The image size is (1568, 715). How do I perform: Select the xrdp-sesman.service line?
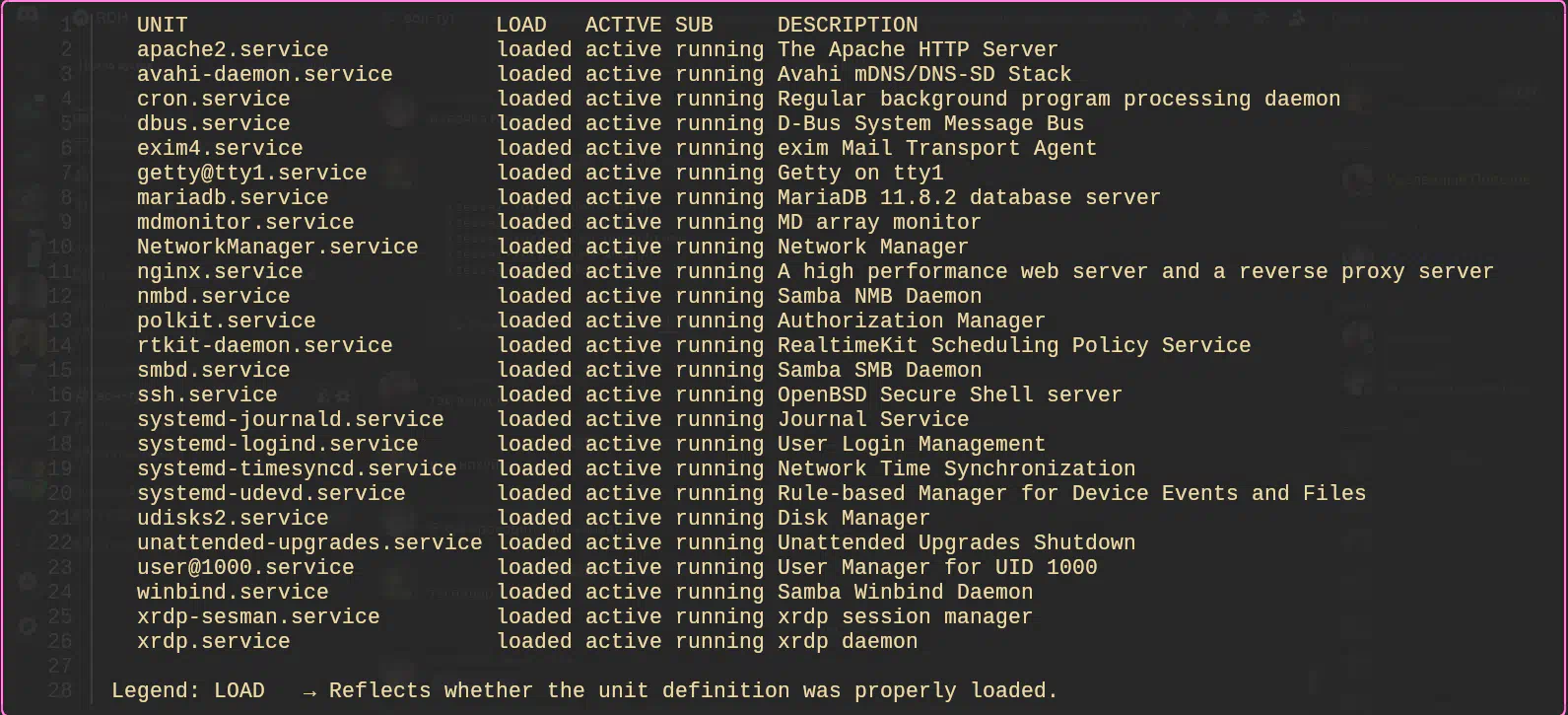(258, 617)
